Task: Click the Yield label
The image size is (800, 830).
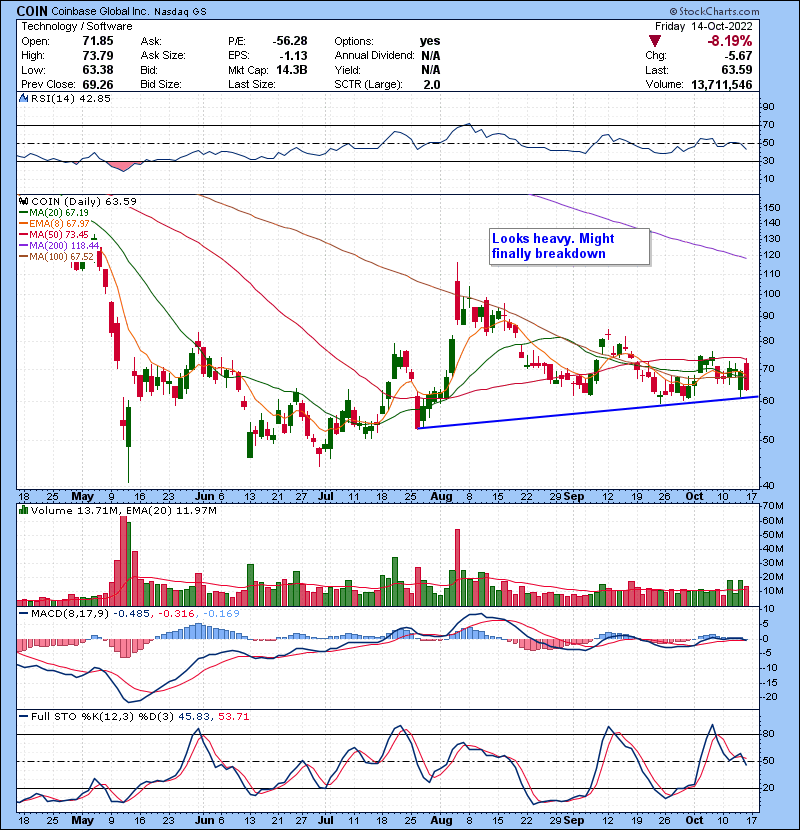Action: 347,70
